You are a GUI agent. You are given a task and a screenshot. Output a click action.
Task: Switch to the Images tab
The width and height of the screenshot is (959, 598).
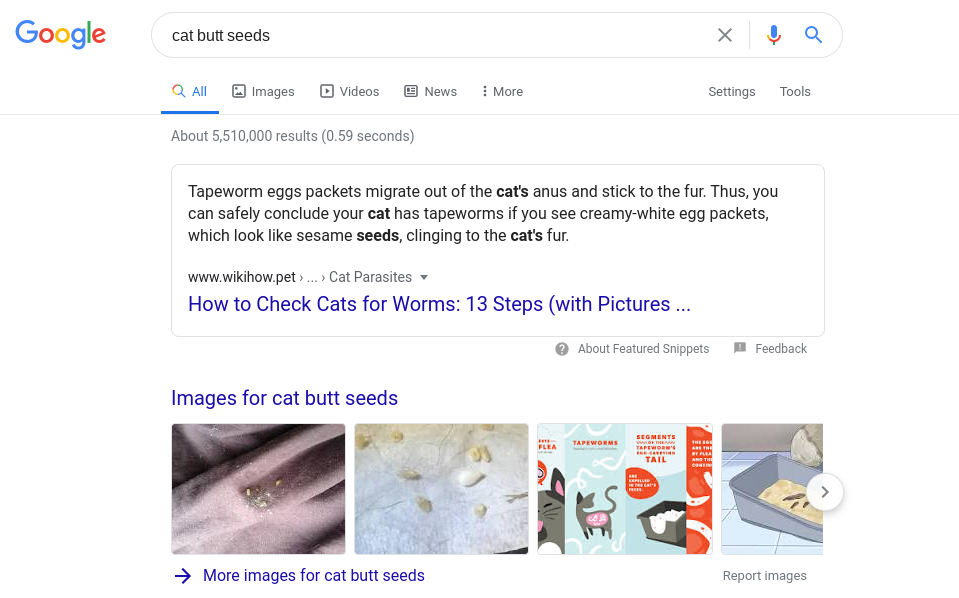point(263,91)
